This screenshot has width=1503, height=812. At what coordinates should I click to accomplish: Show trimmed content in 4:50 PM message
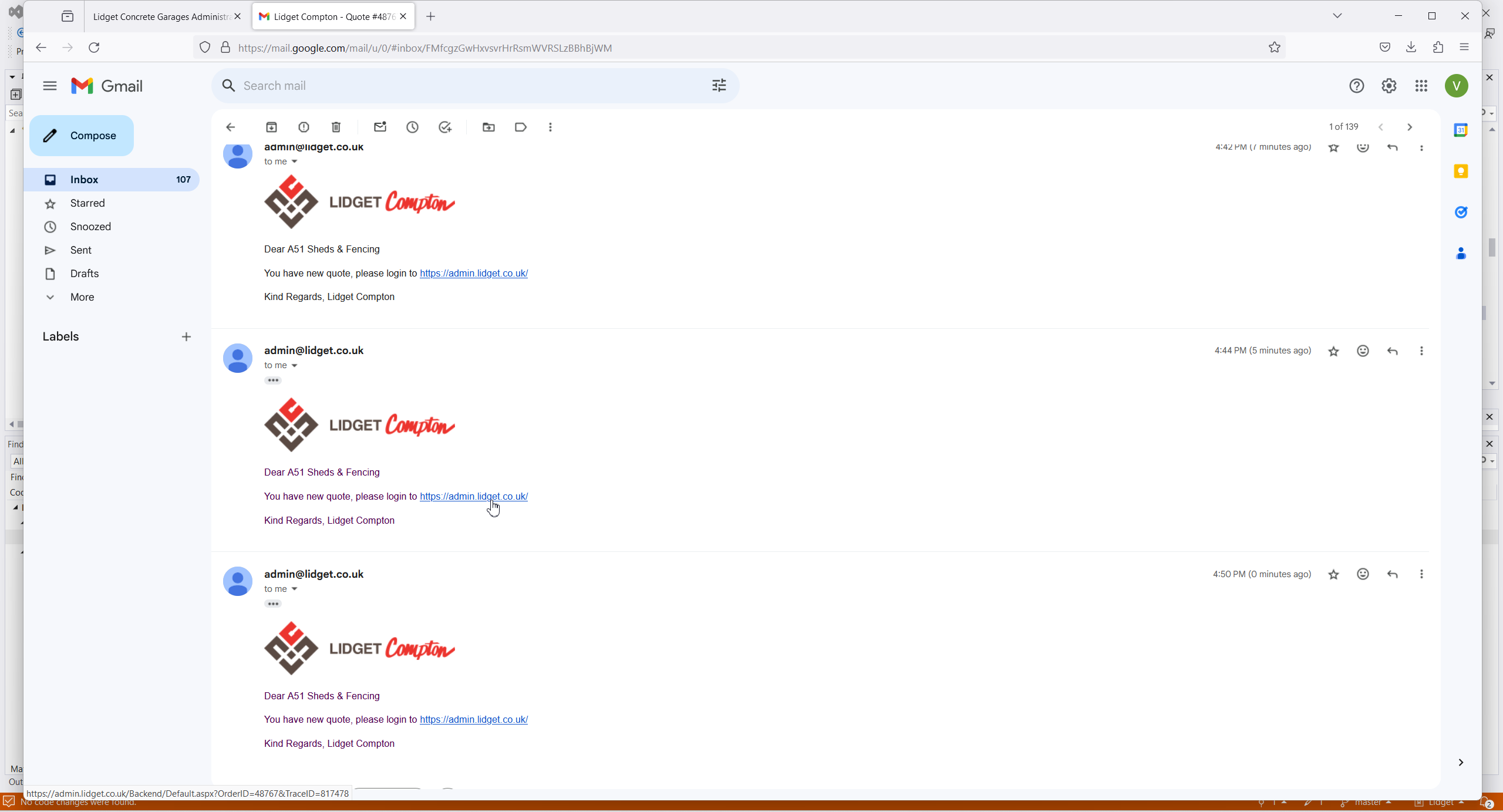pos(273,604)
